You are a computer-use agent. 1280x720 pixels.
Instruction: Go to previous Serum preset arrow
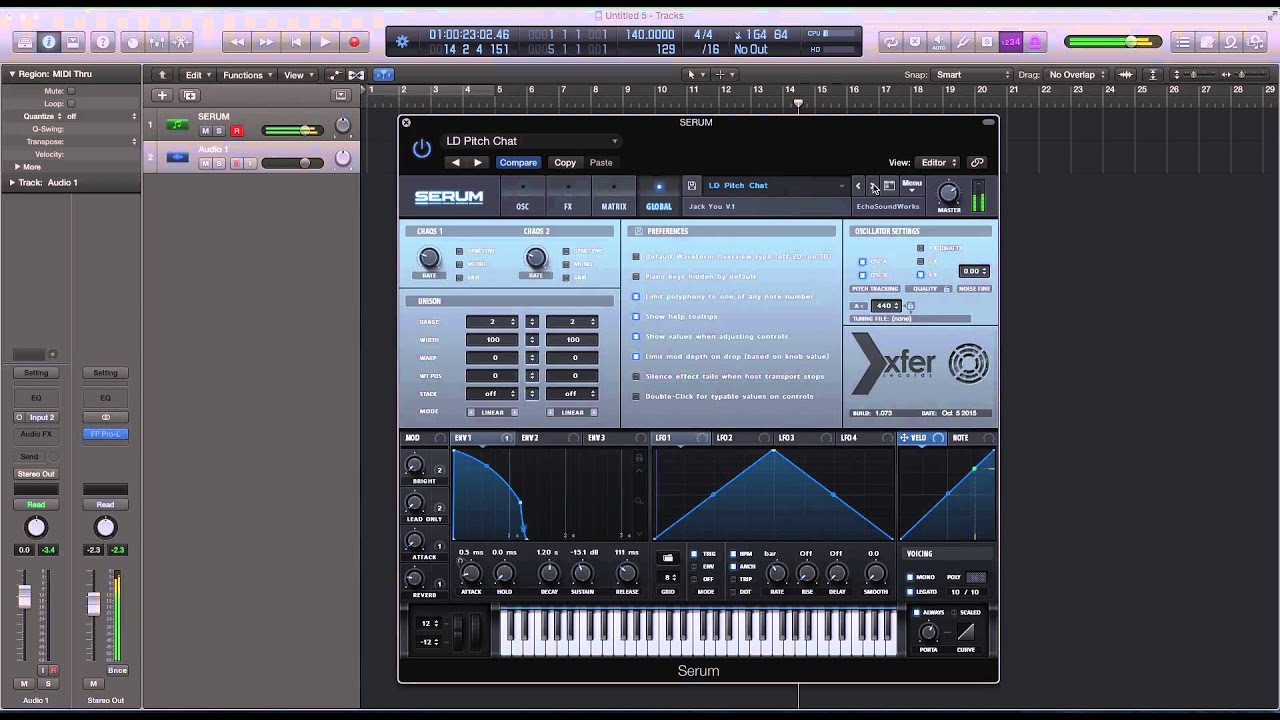coord(858,186)
